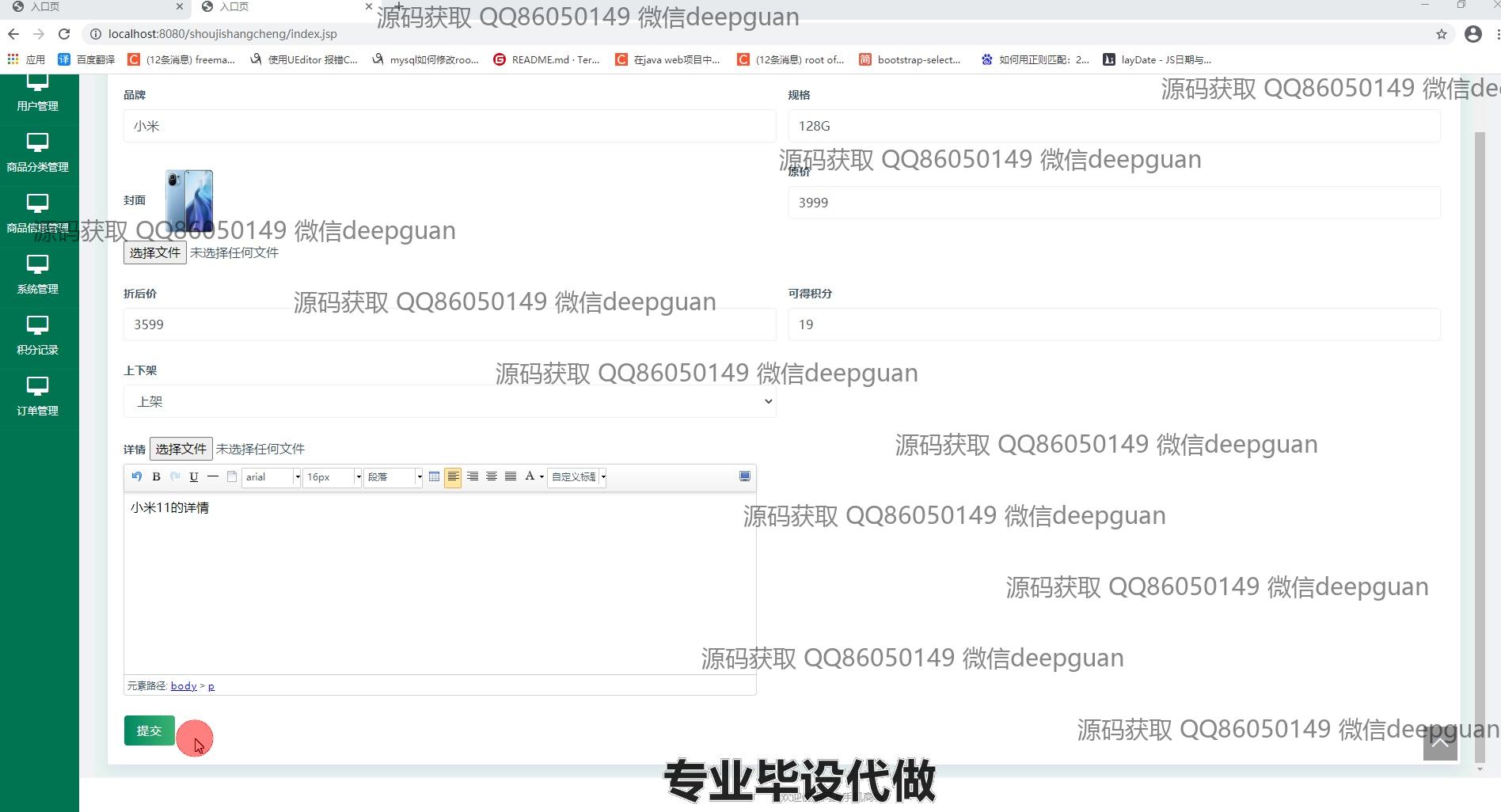Image resolution: width=1501 pixels, height=812 pixels.
Task: Switch to the first 入口页 browser tab
Action: (97, 7)
